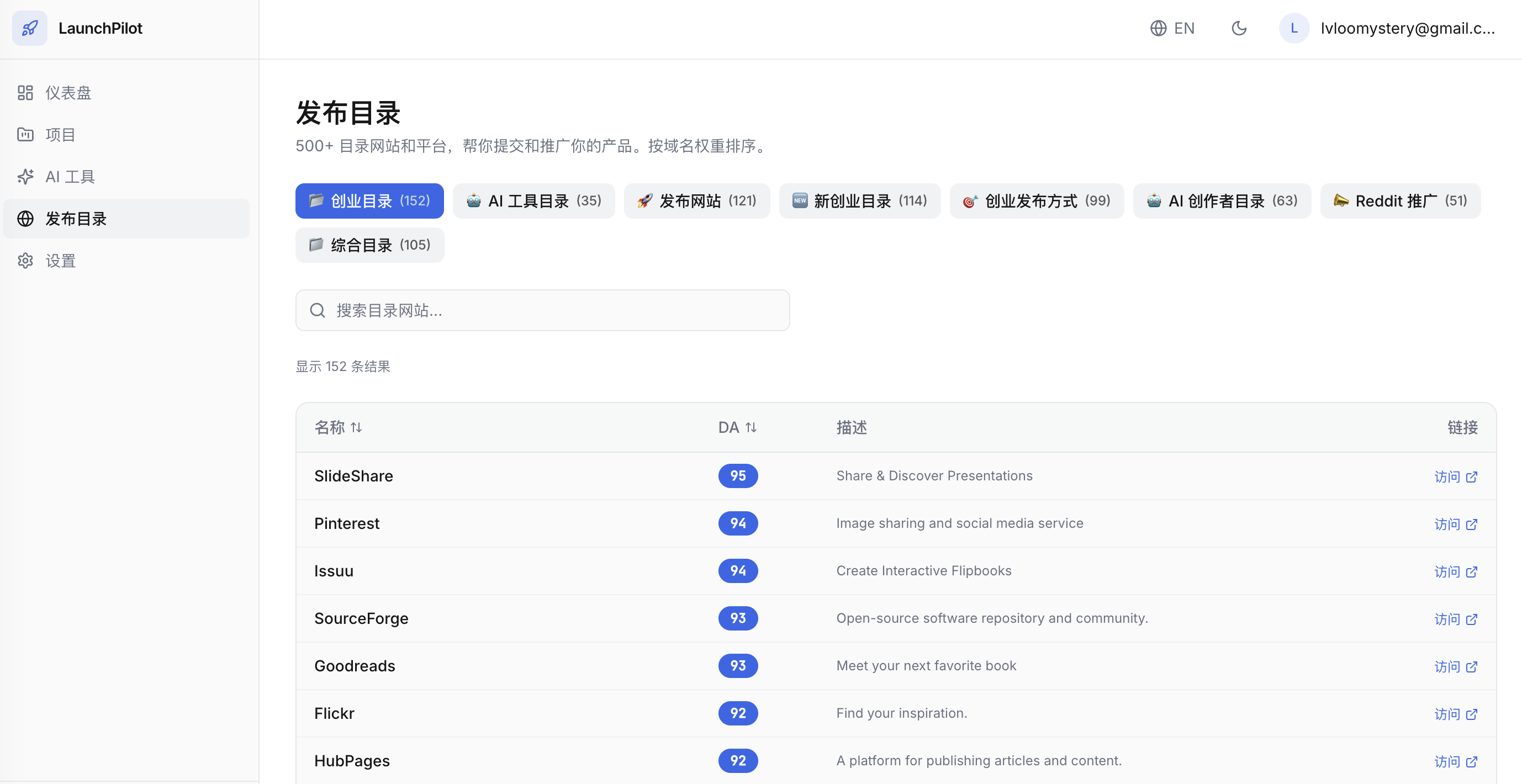The image size is (1522, 784).
Task: Click the 显示 152 条结果 result count
Action: click(343, 366)
